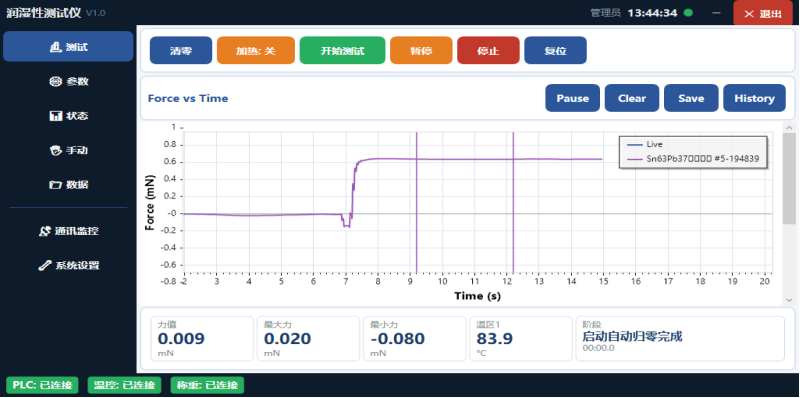Go to the 手动 control page
Image resolution: width=800 pixels, height=398 pixels.
click(x=68, y=151)
